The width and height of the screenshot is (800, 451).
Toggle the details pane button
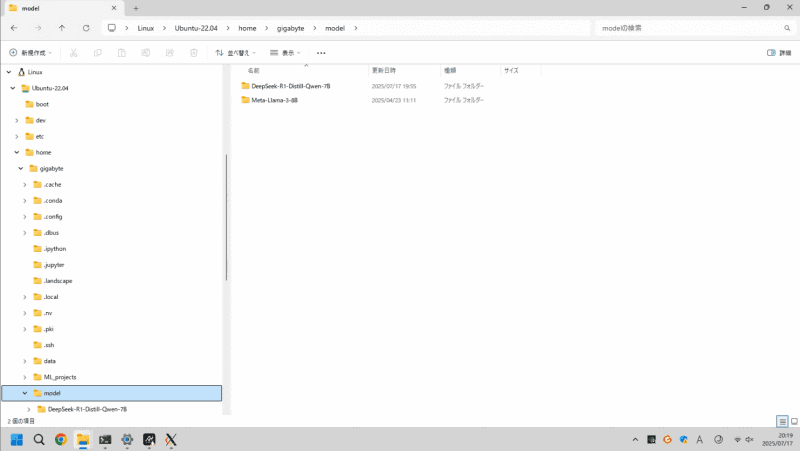tap(779, 53)
